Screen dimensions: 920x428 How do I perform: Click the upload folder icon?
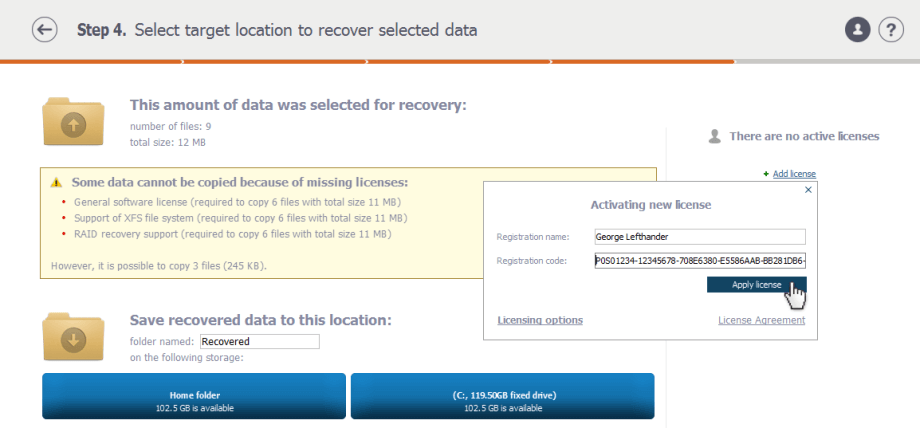pos(73,122)
